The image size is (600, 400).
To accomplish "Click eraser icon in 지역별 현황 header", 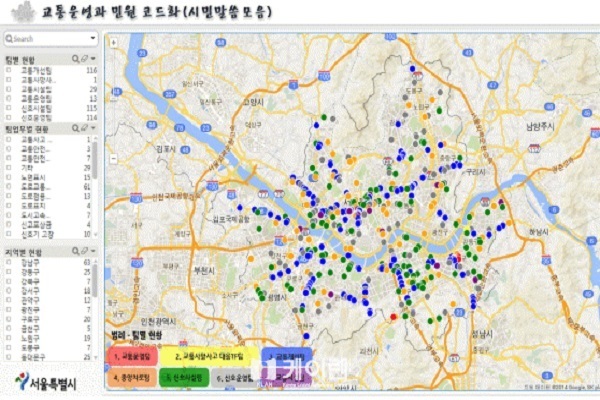I will tap(84, 251).
